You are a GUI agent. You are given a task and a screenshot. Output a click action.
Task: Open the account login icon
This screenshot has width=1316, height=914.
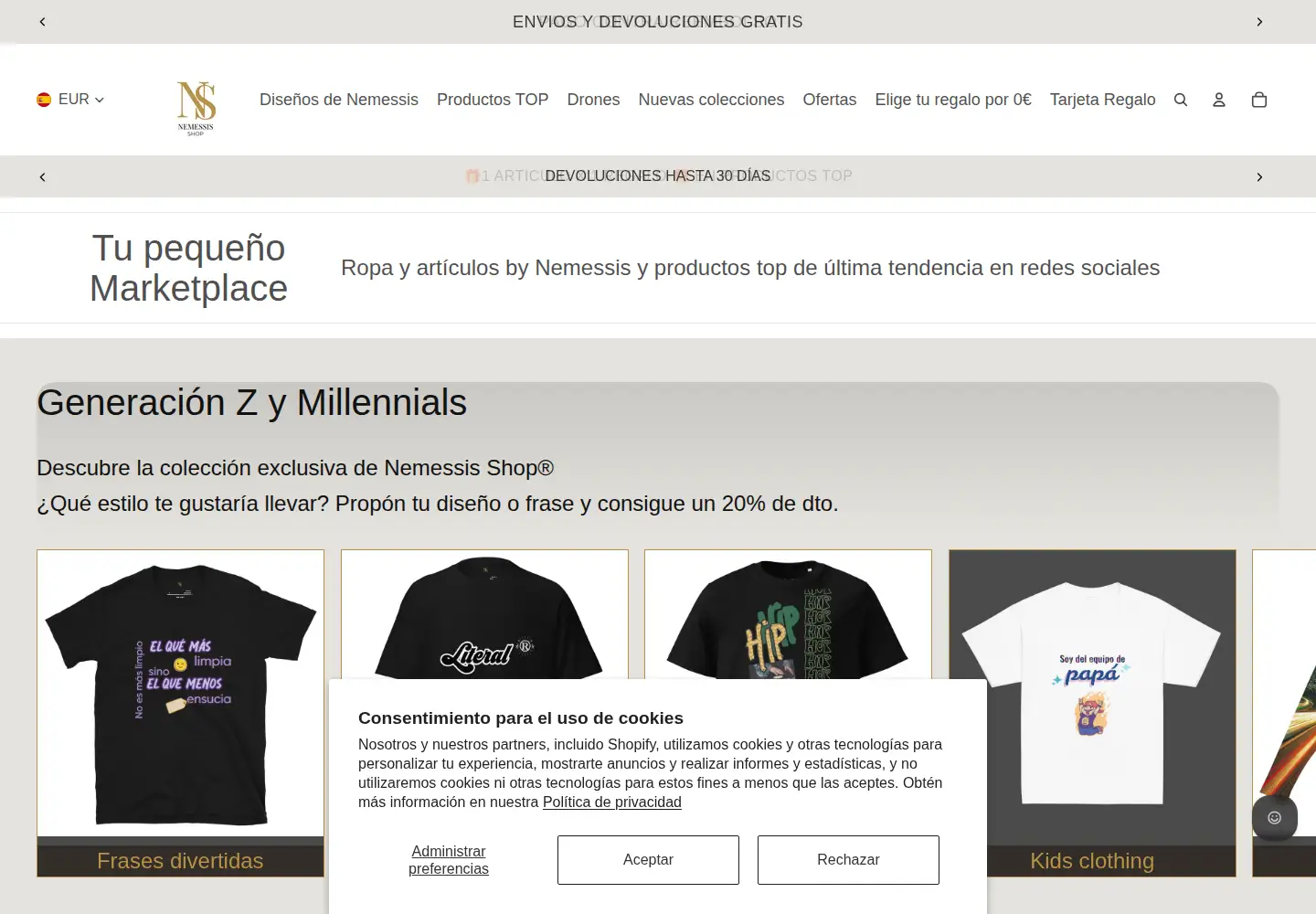coord(1219,100)
